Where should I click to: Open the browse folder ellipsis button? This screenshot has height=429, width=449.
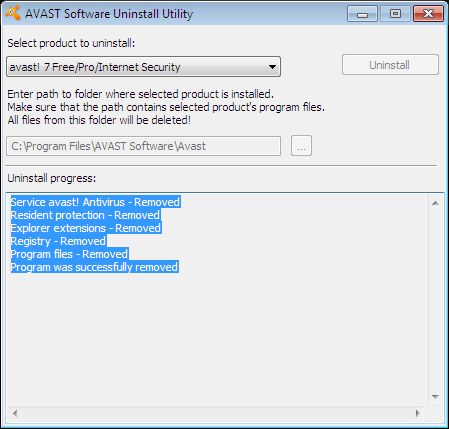coord(301,146)
